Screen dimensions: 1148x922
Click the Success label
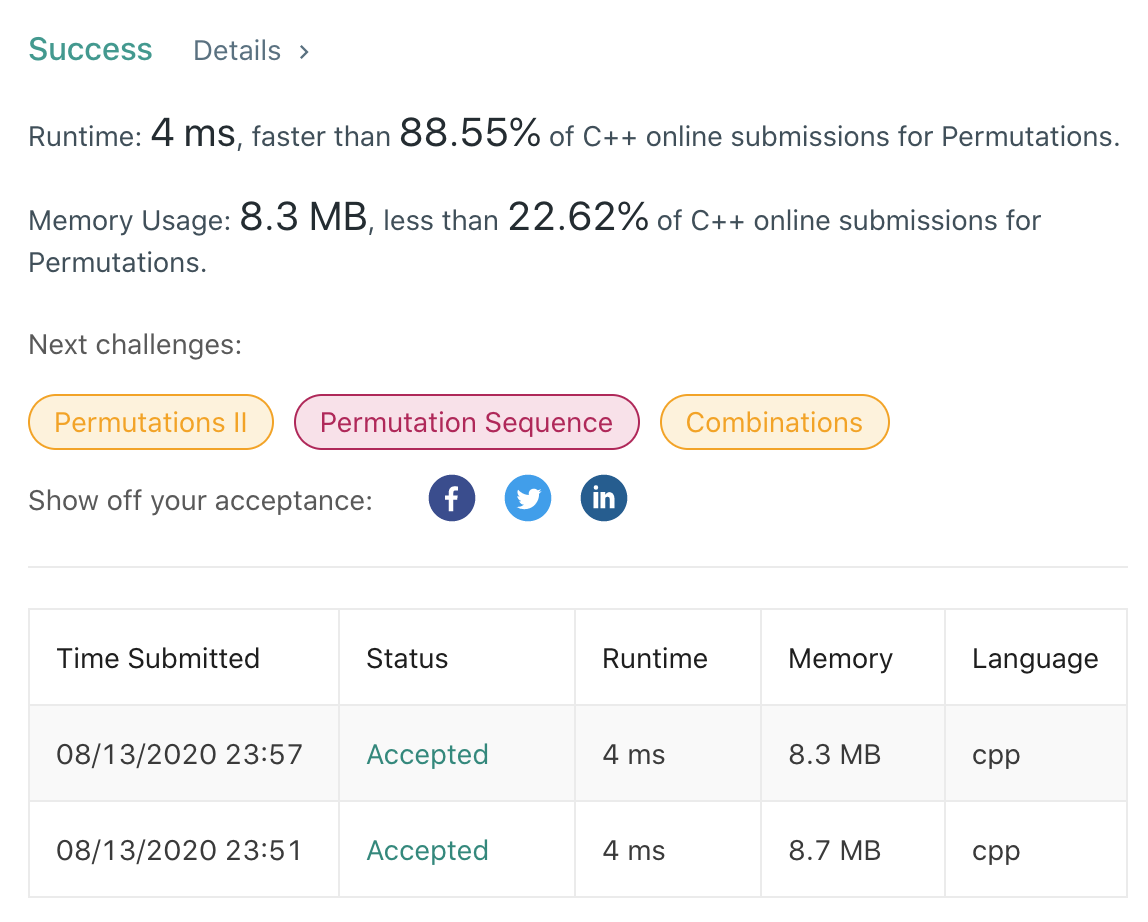click(x=90, y=48)
